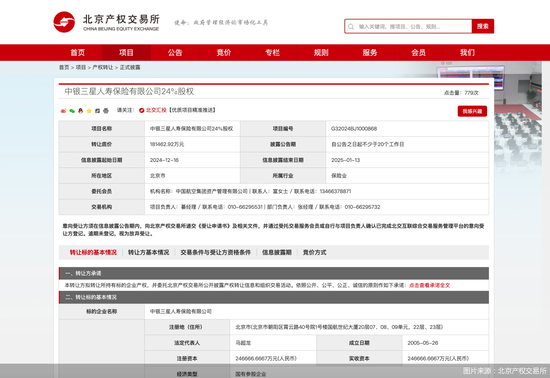The width and height of the screenshot is (550, 378).
Task: Click section header 二、转让标的基本情况
Action: (274, 297)
